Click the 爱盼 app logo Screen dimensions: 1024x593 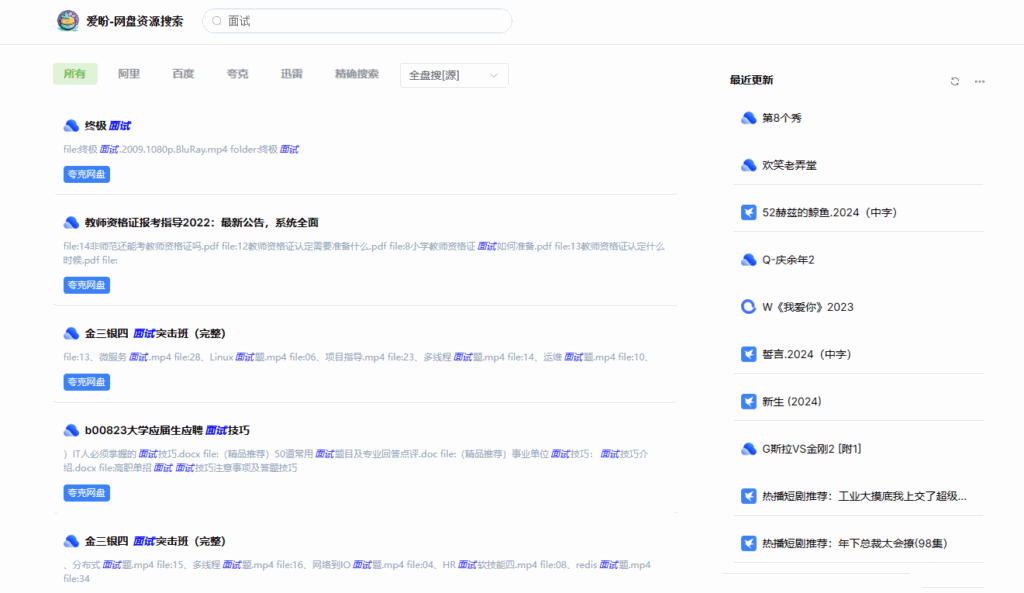click(x=67, y=20)
